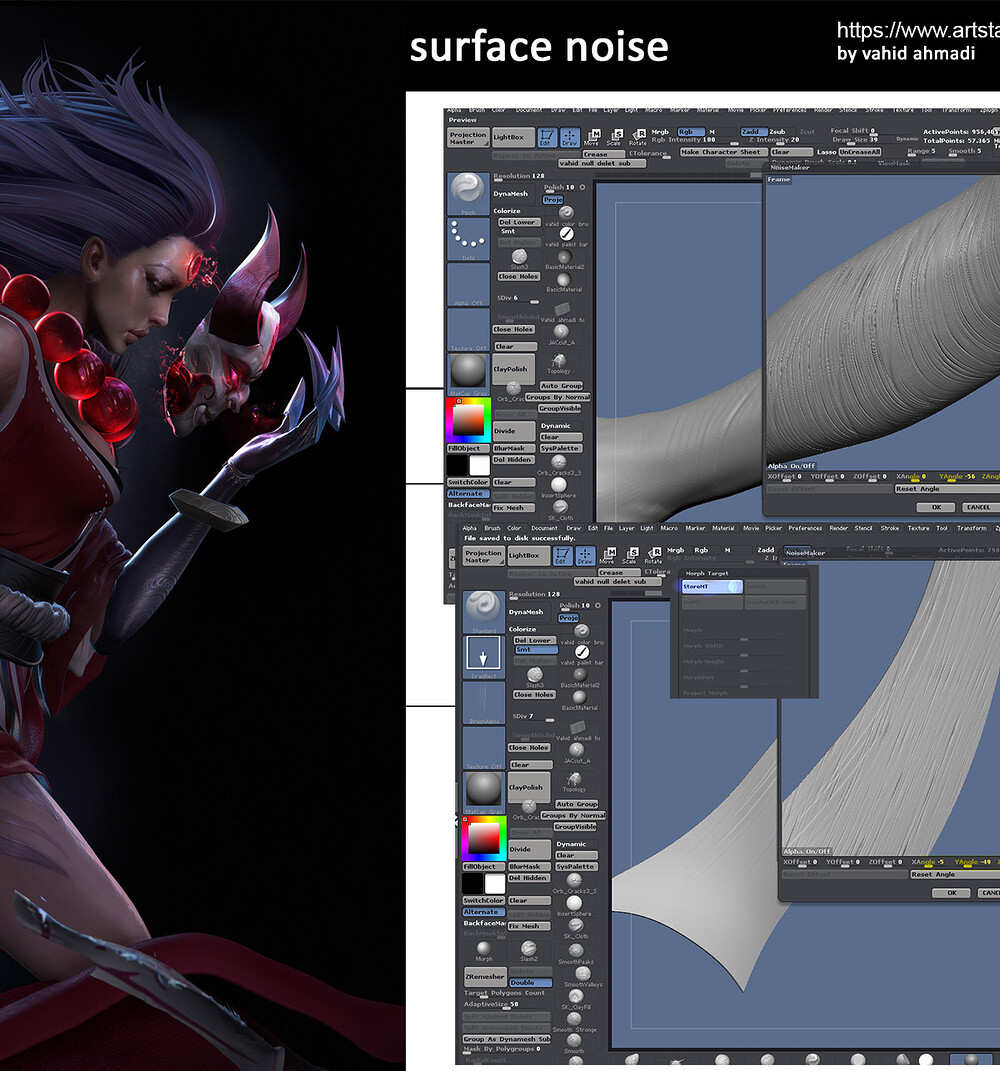Toggle Zadd mode in upper screenshot
The width and height of the screenshot is (1000, 1071).
point(753,132)
